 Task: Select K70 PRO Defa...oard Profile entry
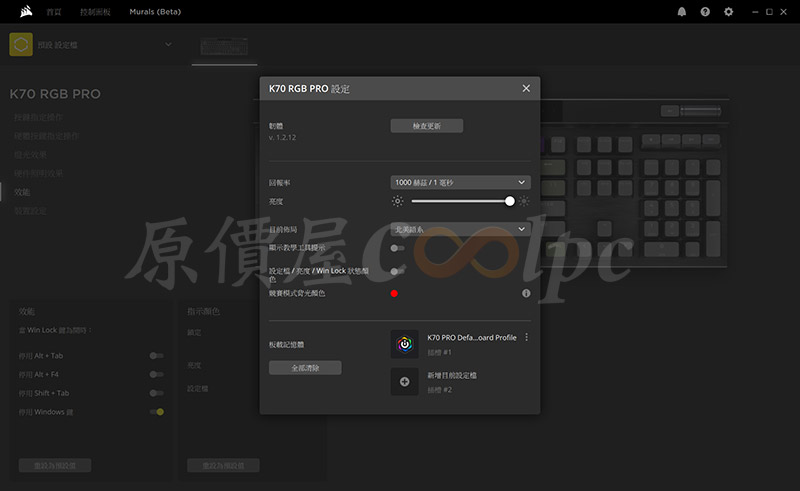(x=472, y=337)
